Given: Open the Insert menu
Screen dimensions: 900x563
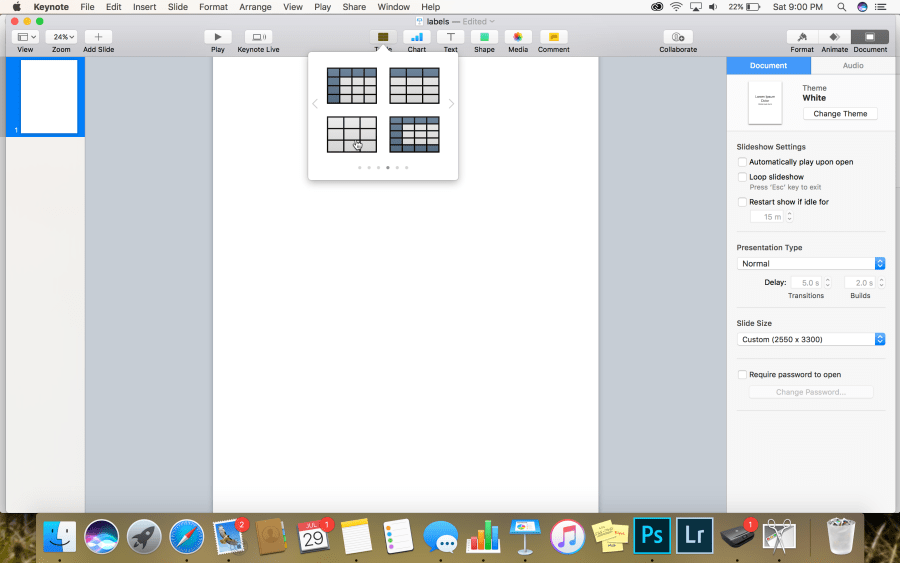Looking at the screenshot, I should (x=144, y=7).
